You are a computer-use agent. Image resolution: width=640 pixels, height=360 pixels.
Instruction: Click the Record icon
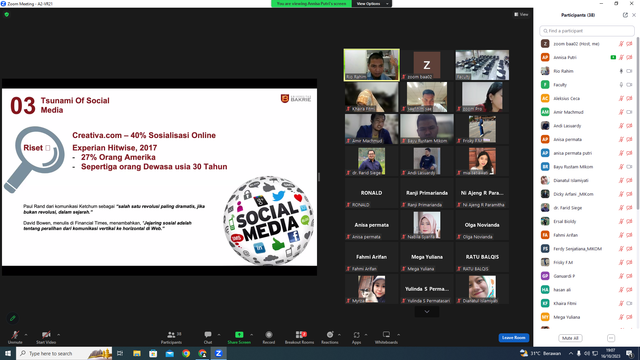(269, 335)
